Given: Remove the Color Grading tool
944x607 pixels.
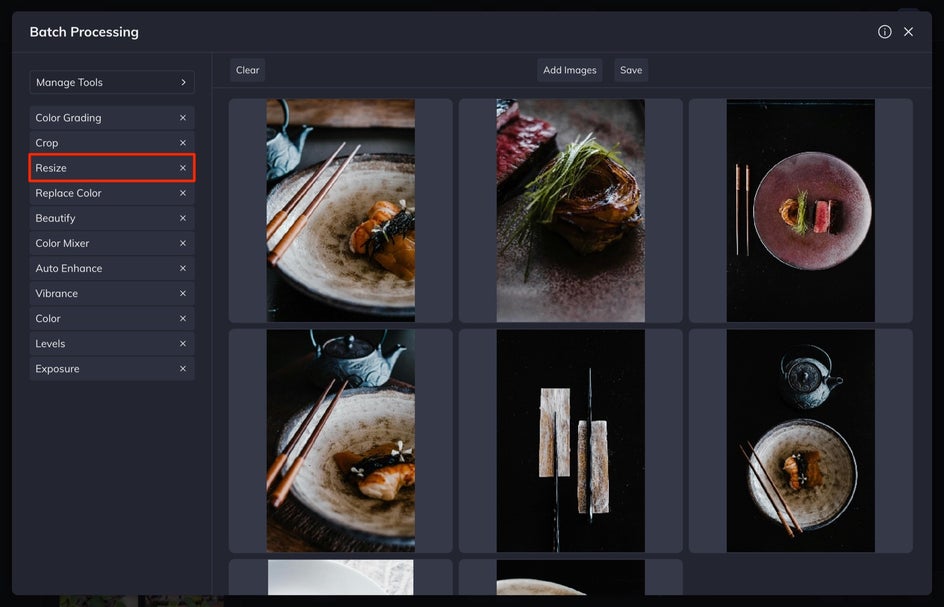Looking at the screenshot, I should [x=183, y=118].
